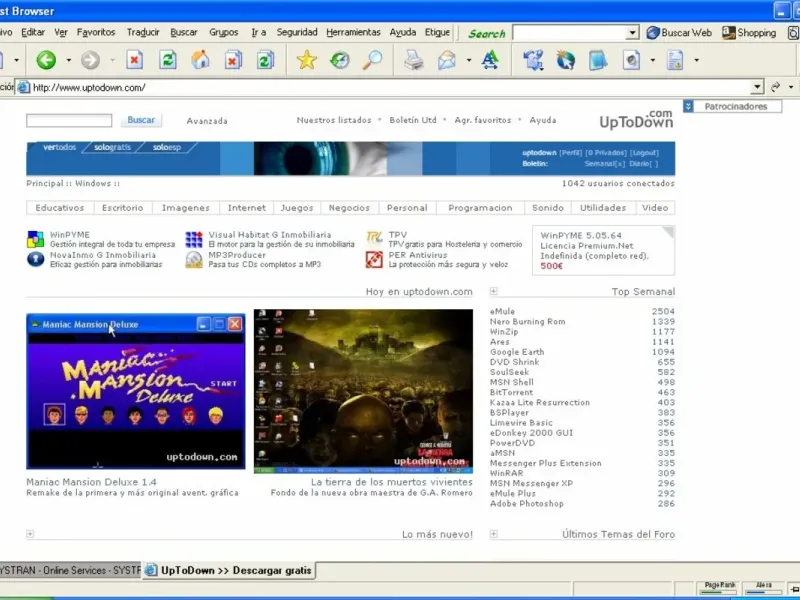Toggle the Diario boletín checkbox
The image size is (800, 600).
(653, 163)
